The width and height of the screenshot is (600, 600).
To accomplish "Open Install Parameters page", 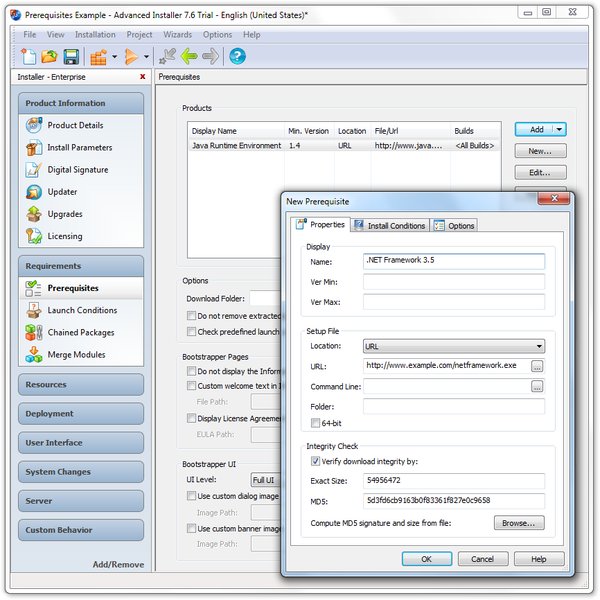I will 80,147.
